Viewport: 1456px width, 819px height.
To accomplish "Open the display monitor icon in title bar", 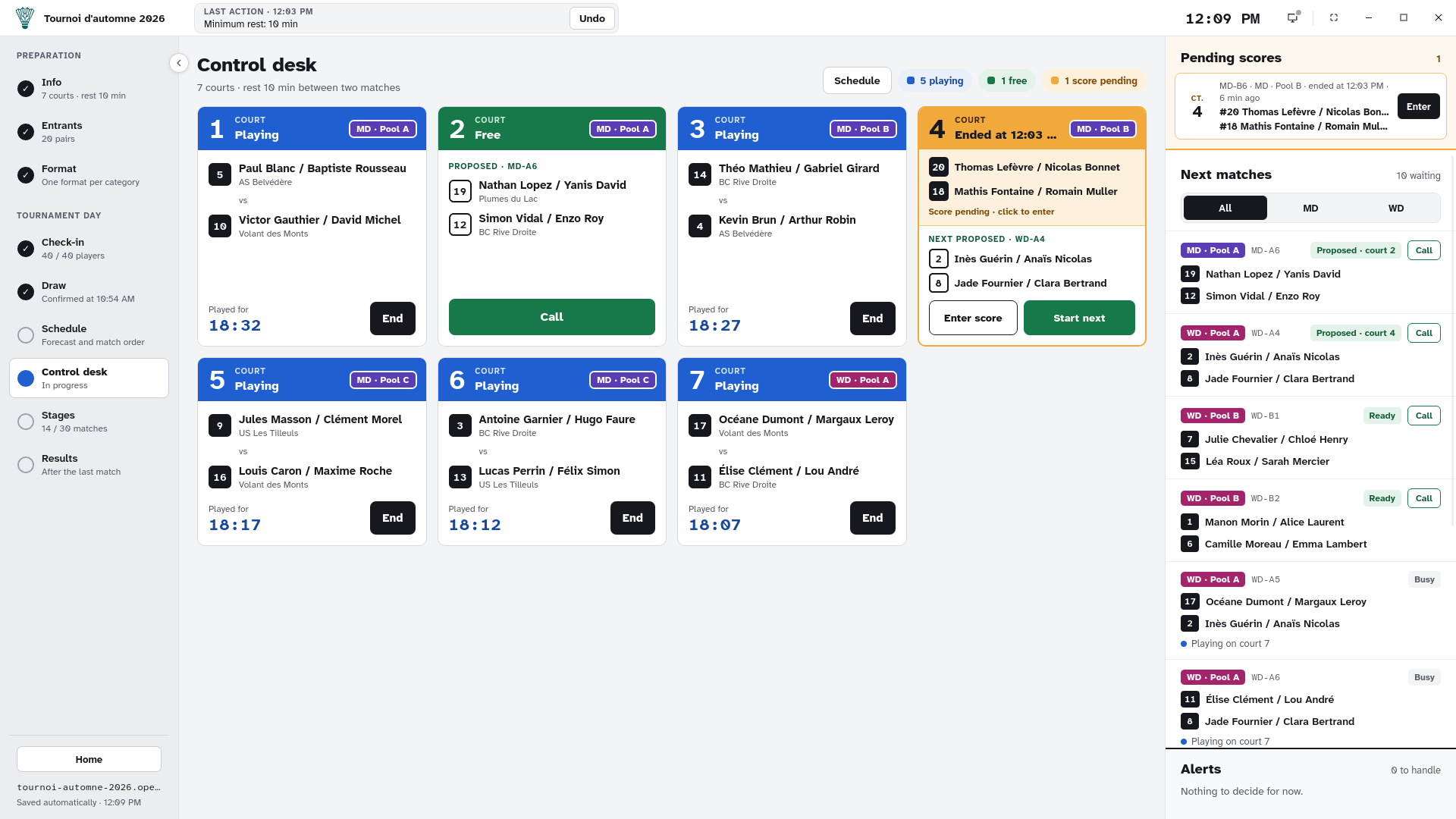I will coord(1293,17).
